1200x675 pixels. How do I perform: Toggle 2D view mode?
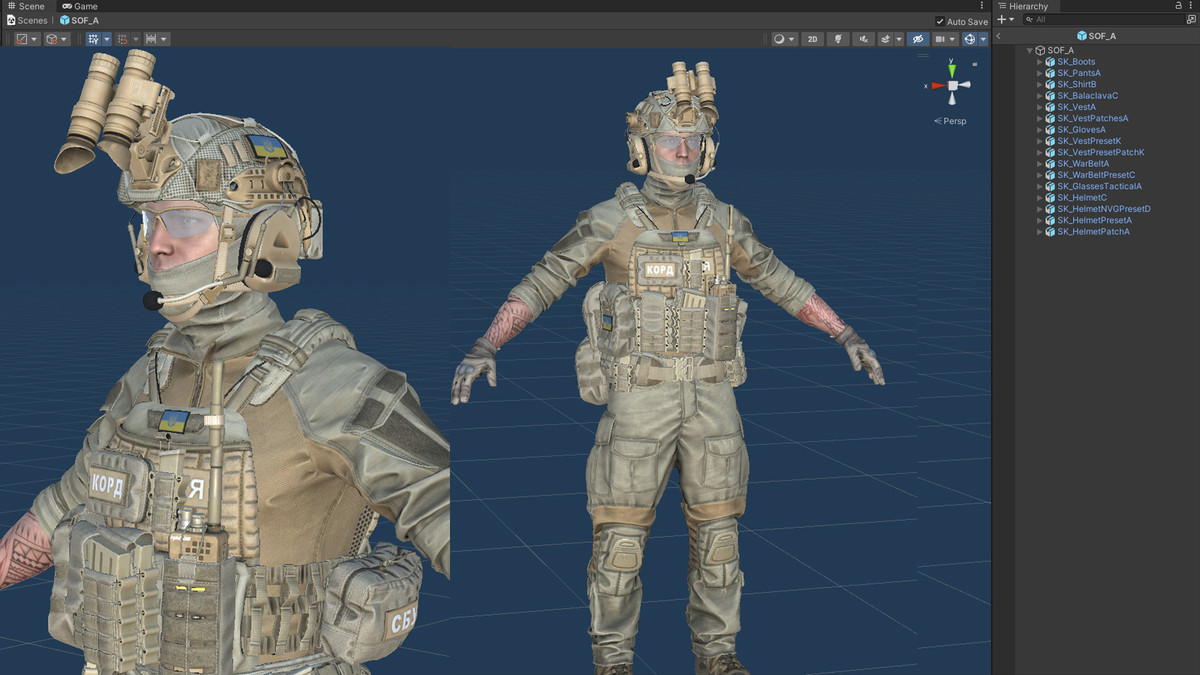(812, 39)
